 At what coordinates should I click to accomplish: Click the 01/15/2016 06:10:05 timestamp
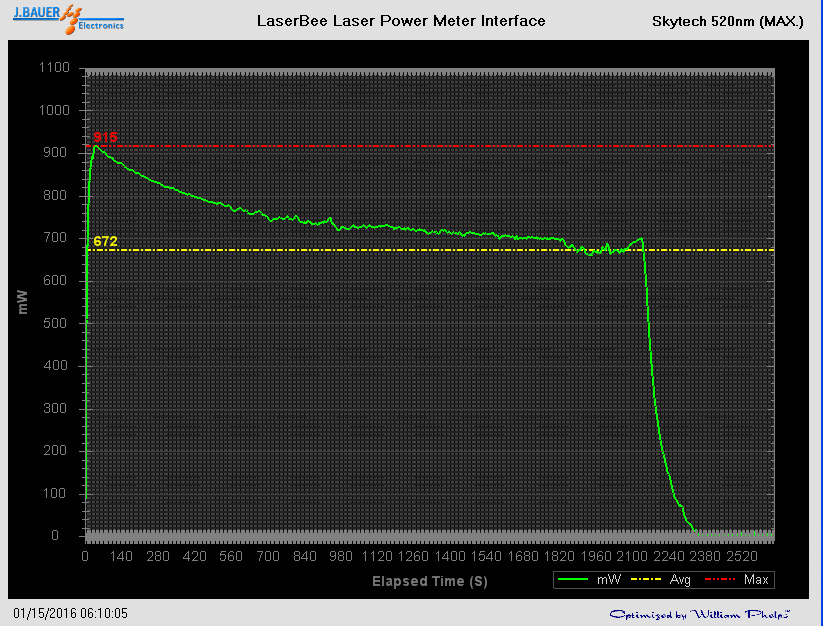click(70, 613)
